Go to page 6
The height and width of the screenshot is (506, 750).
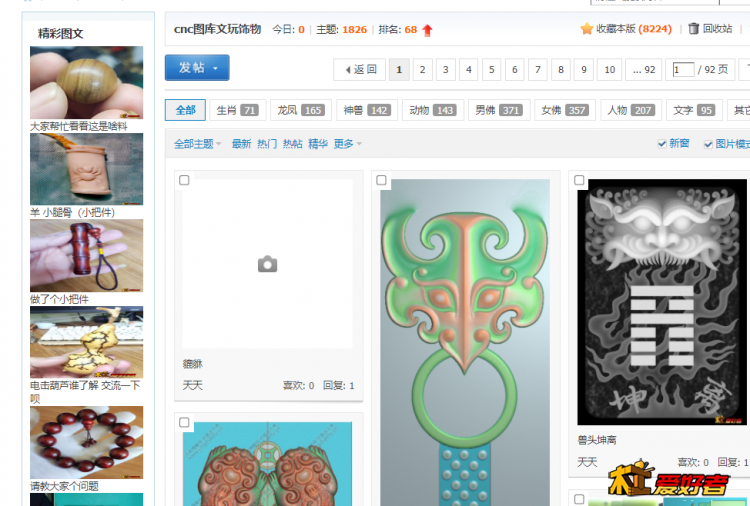[515, 70]
